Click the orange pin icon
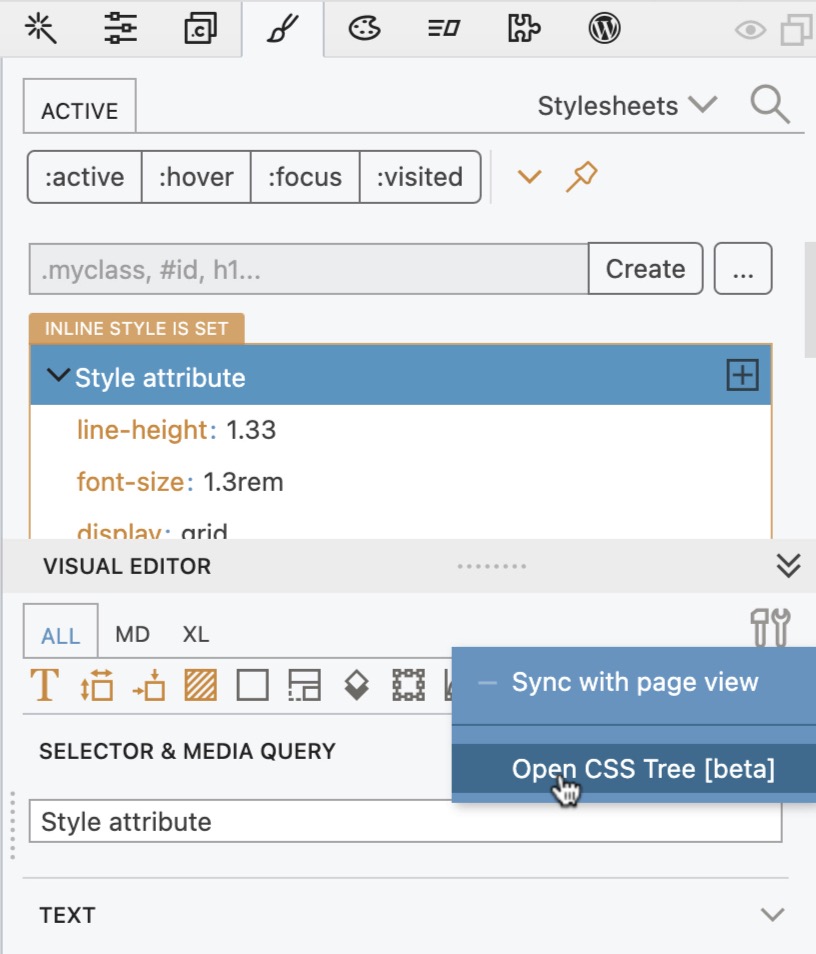This screenshot has height=954, width=816. click(582, 177)
